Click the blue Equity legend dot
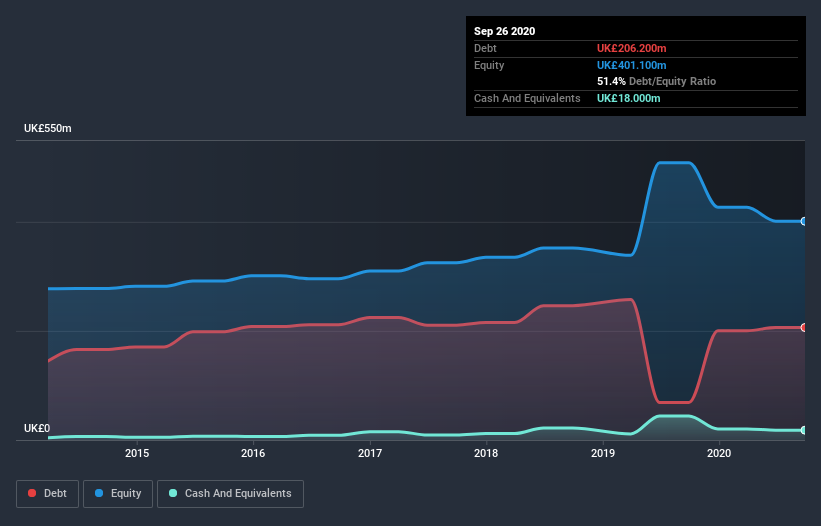Screen dimensions: 821x526 (99, 493)
